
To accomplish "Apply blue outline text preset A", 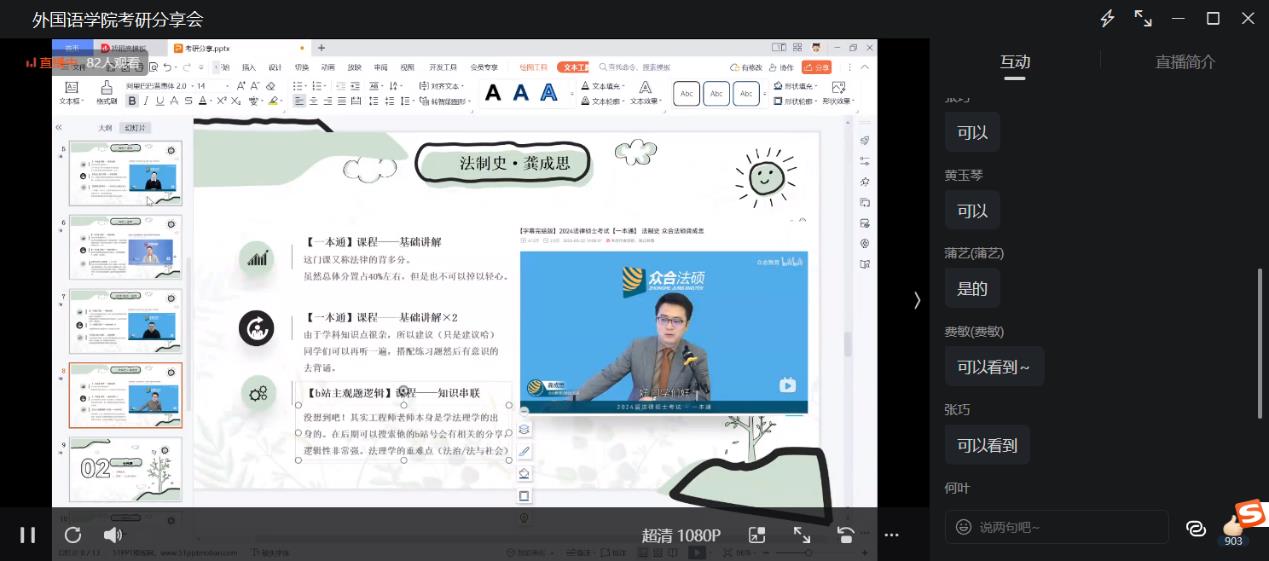I will coord(549,93).
